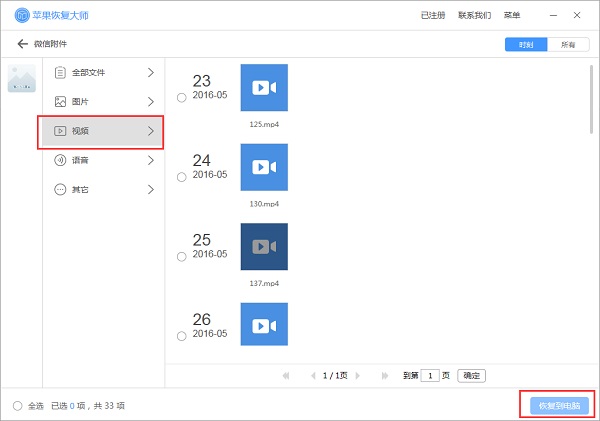Expand the 语音 chevron arrow
The height and width of the screenshot is (421, 600).
tap(151, 160)
